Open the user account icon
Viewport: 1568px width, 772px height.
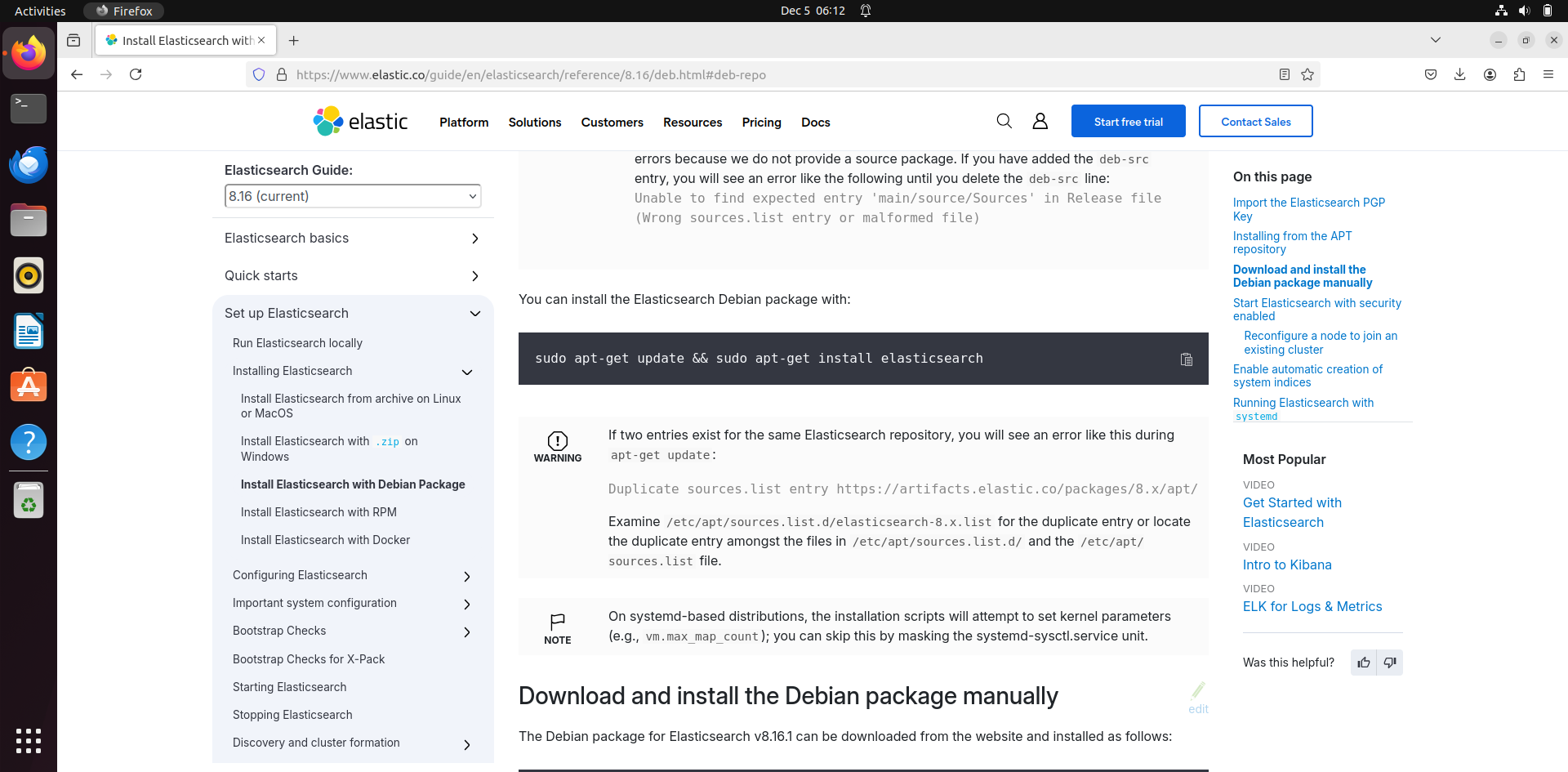point(1040,121)
